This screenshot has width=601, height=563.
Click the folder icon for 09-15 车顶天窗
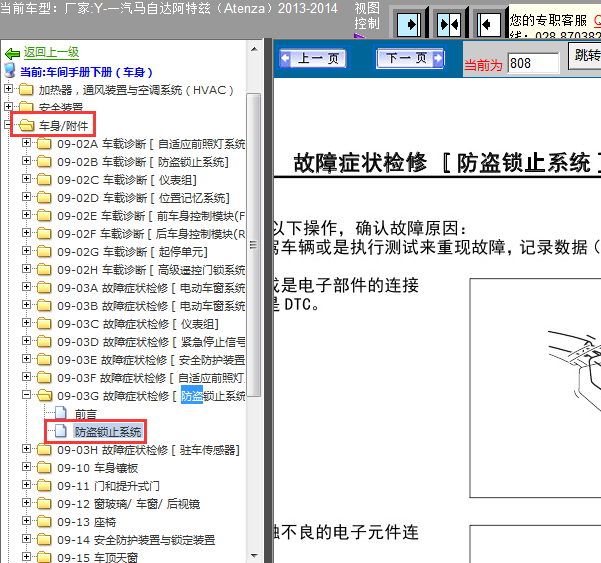(x=44, y=557)
